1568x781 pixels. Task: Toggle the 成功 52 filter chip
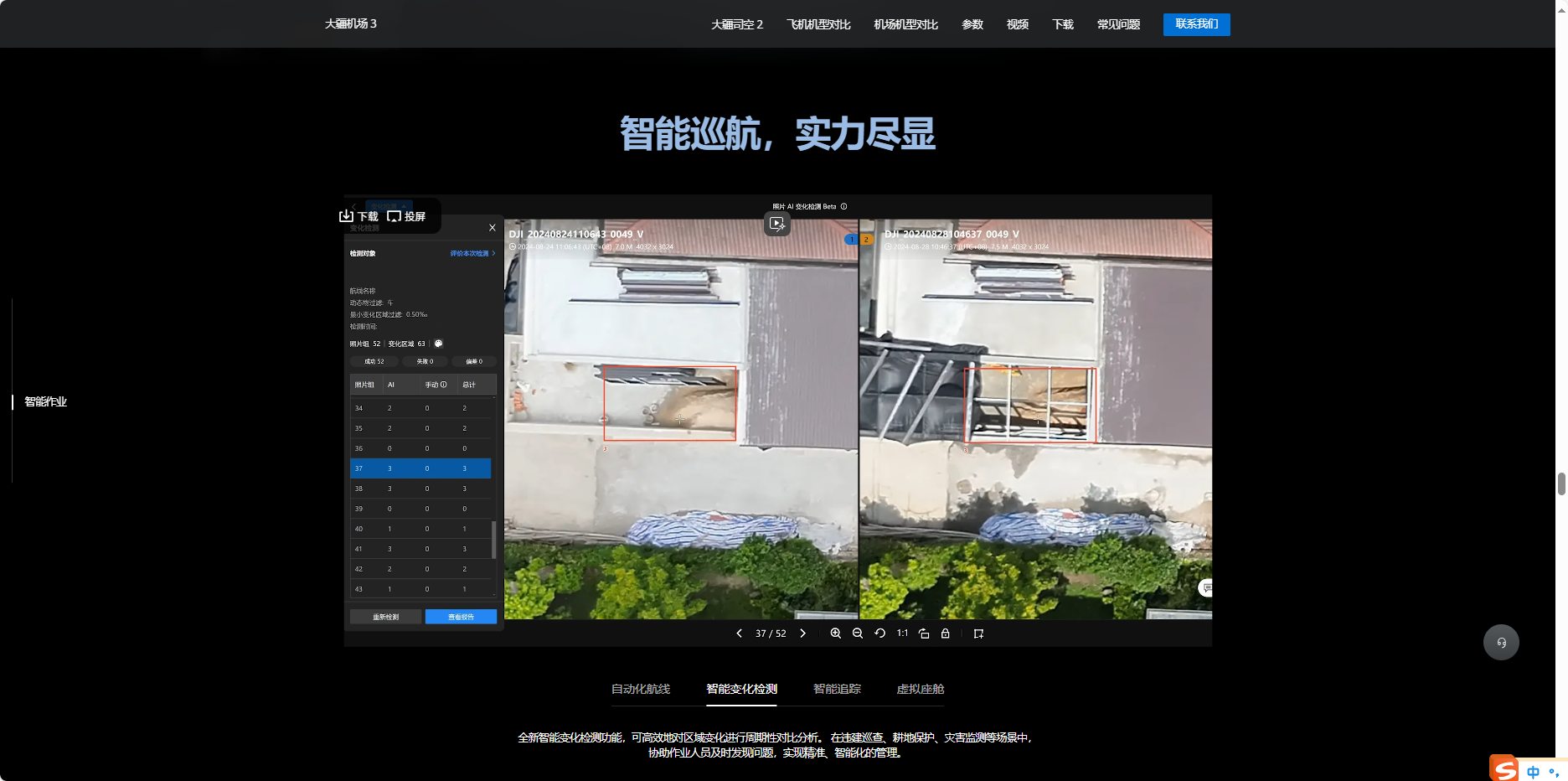[374, 362]
